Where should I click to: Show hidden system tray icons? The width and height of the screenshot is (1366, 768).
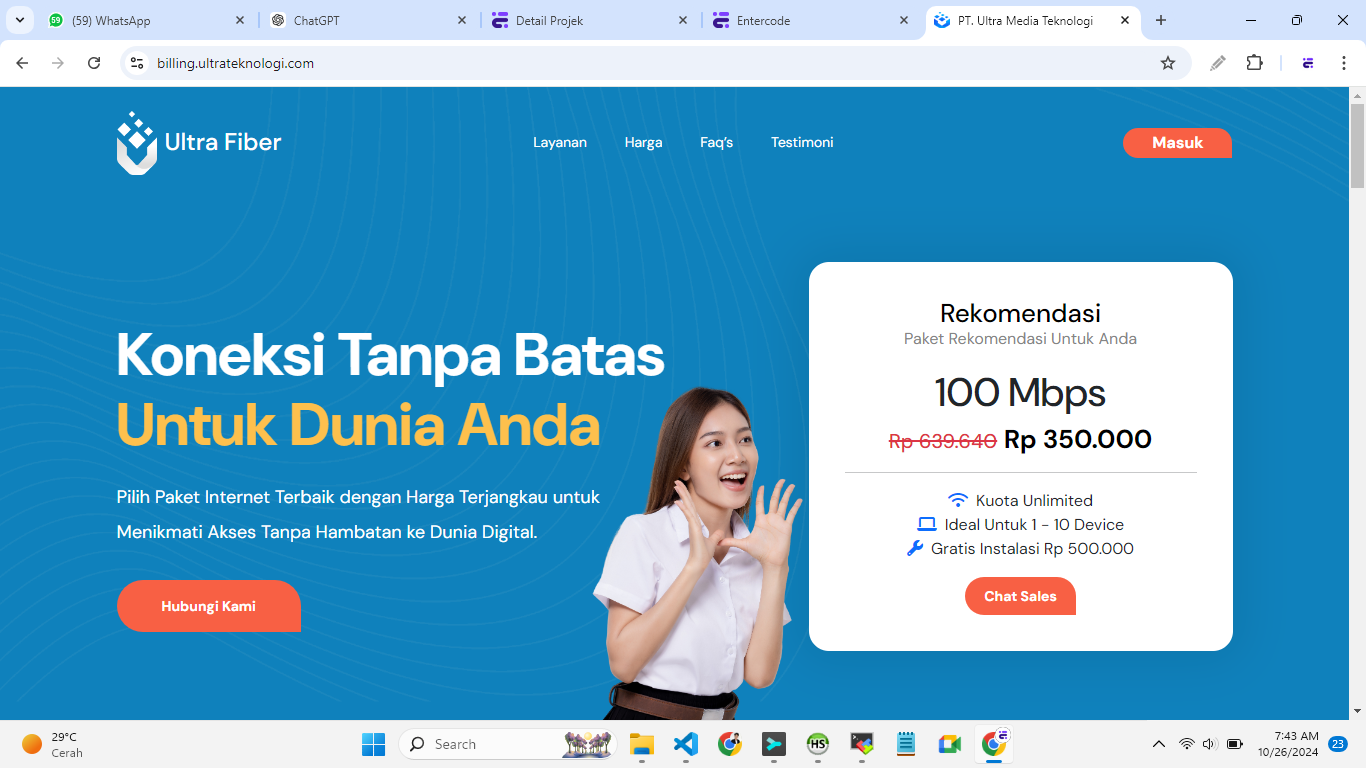(1159, 744)
